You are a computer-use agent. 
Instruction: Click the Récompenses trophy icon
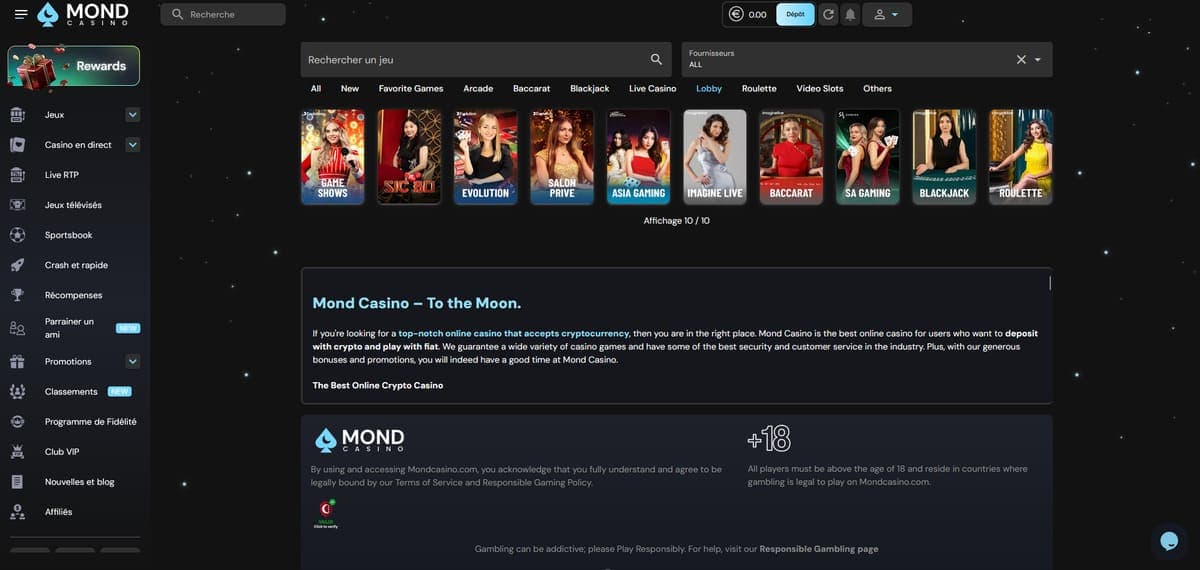(x=17, y=295)
